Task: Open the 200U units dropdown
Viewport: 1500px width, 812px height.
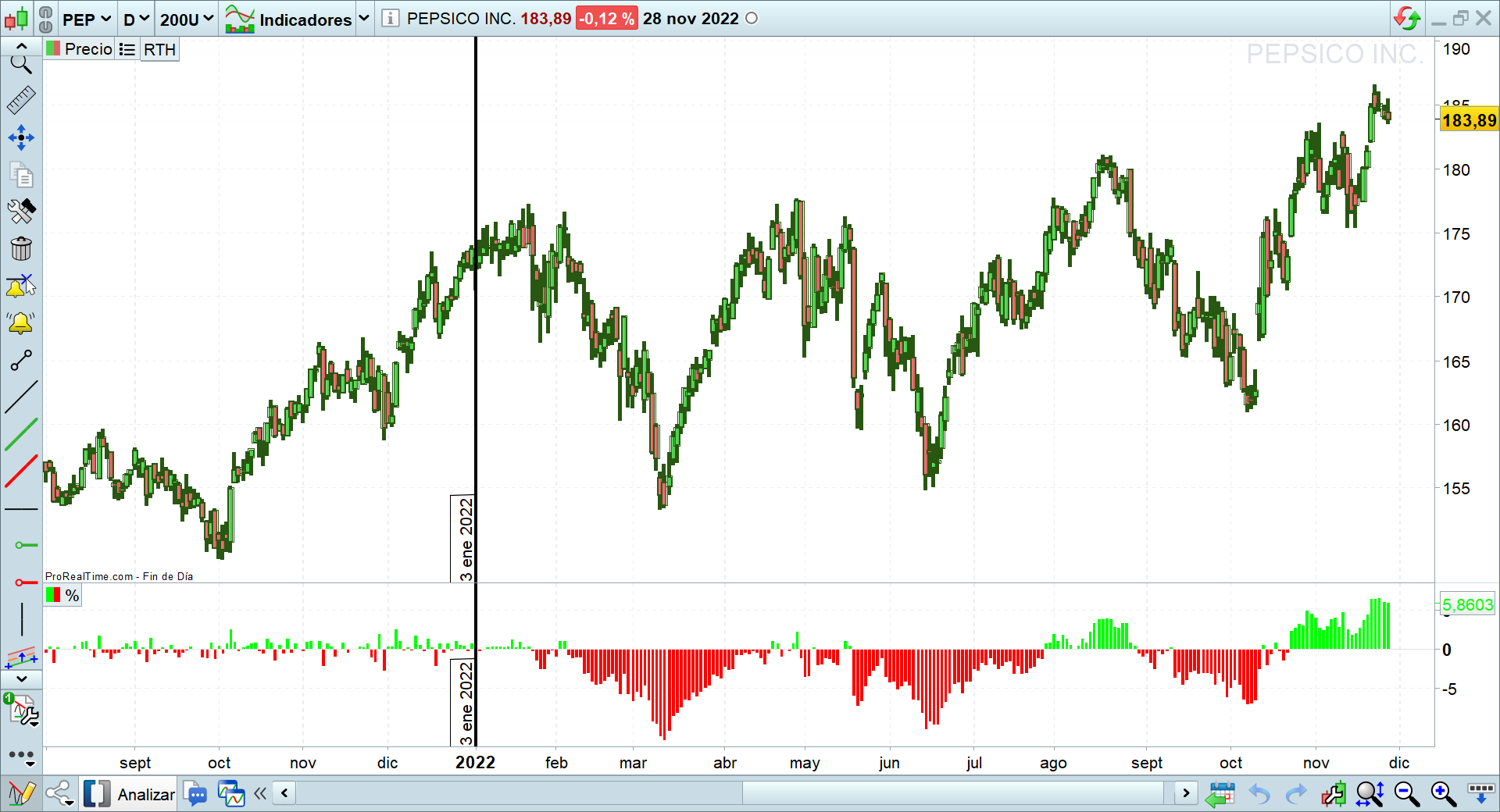Action: [x=186, y=19]
